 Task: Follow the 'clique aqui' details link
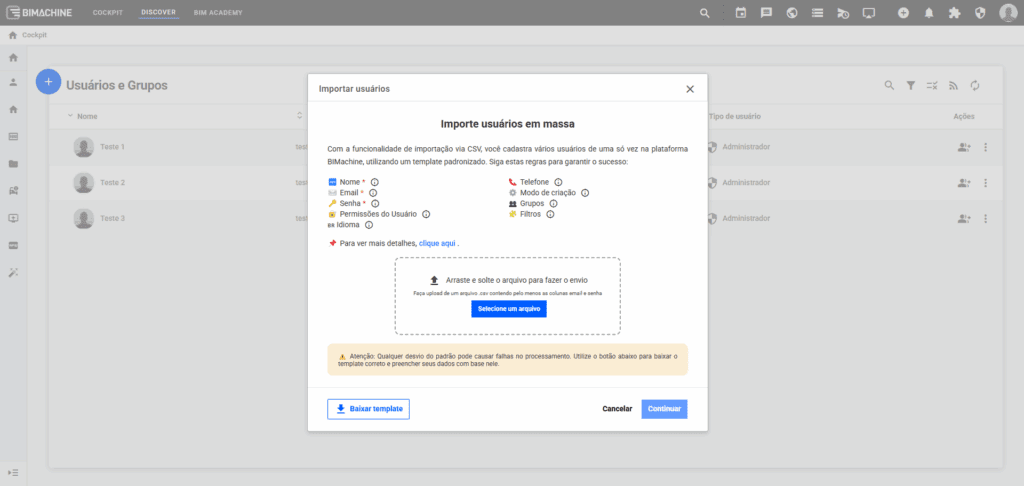437,243
